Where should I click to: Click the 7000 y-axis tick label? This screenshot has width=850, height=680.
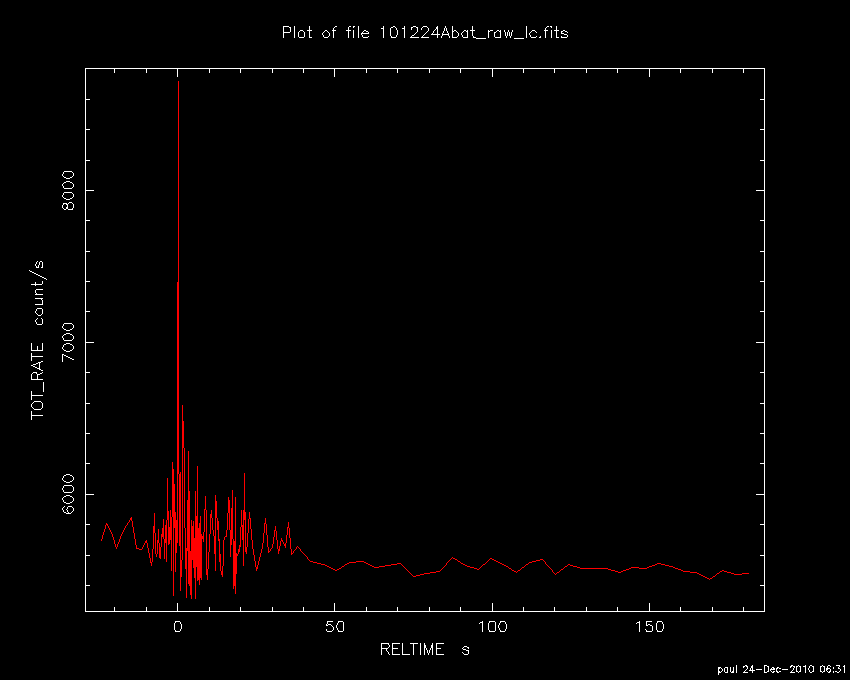tap(68, 342)
